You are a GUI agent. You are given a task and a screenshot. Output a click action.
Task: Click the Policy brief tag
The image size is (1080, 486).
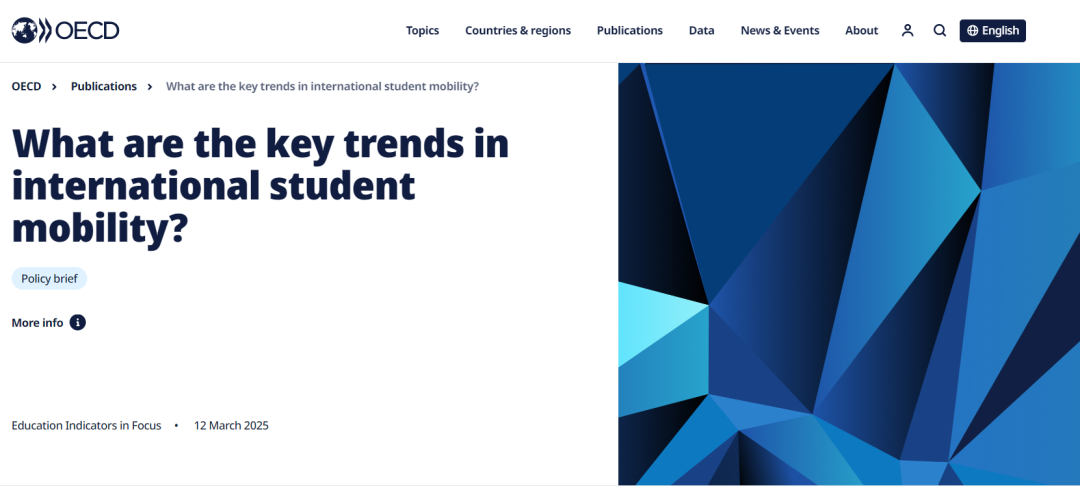(x=49, y=279)
